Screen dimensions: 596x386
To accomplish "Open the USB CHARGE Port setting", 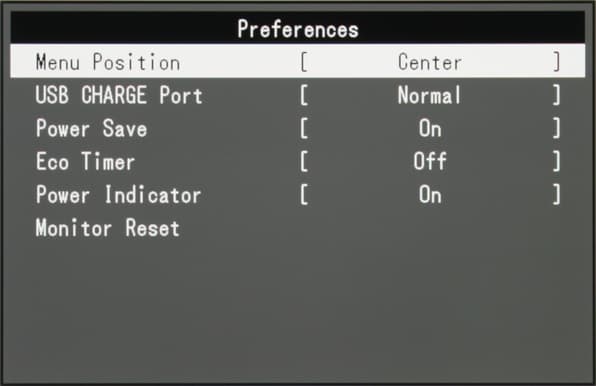I will tap(298, 95).
